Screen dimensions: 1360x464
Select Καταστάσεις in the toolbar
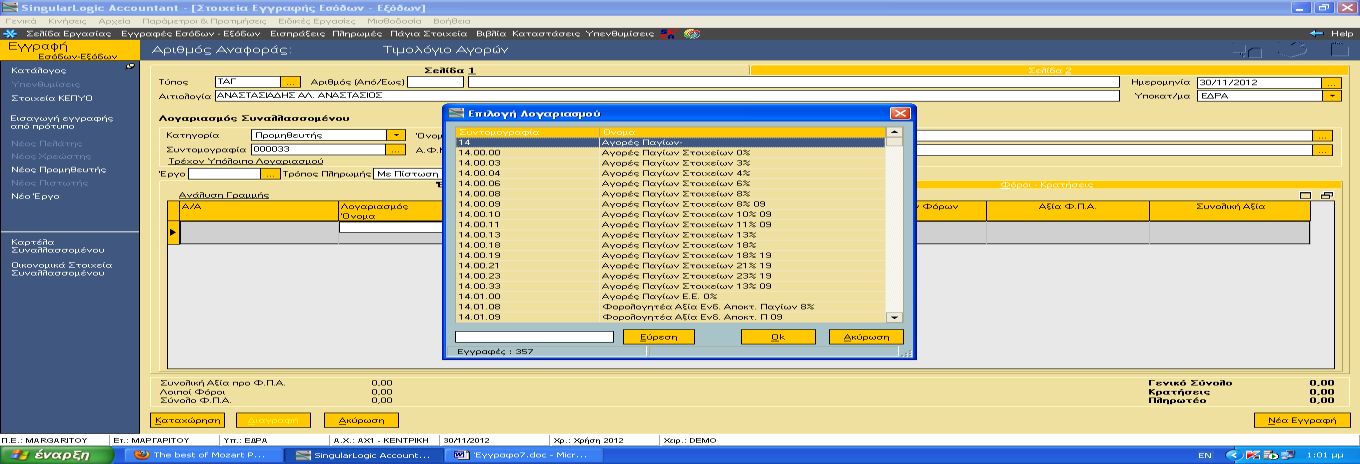coord(545,33)
